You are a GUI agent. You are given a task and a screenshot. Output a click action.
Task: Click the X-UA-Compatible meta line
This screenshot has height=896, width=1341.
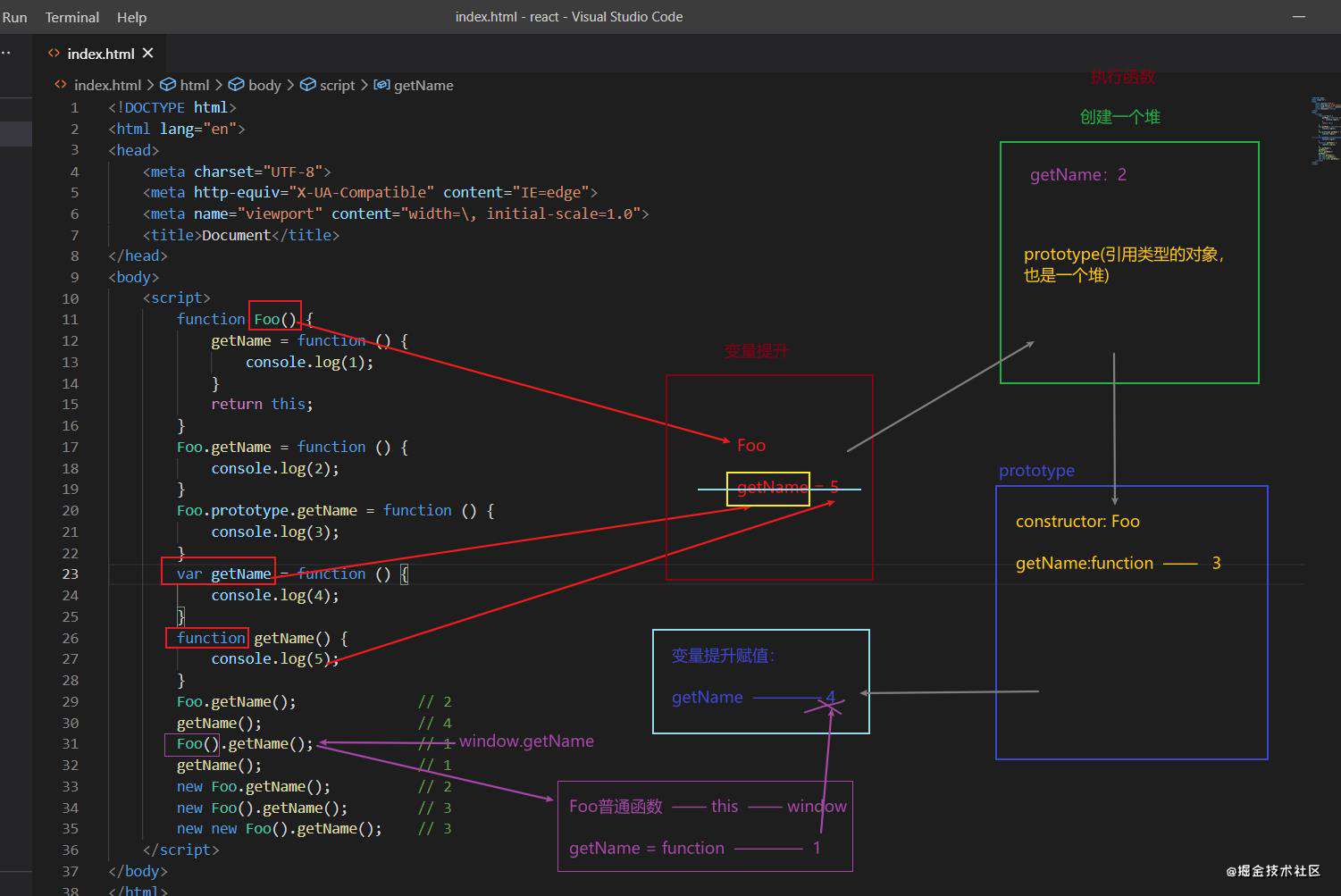(370, 192)
